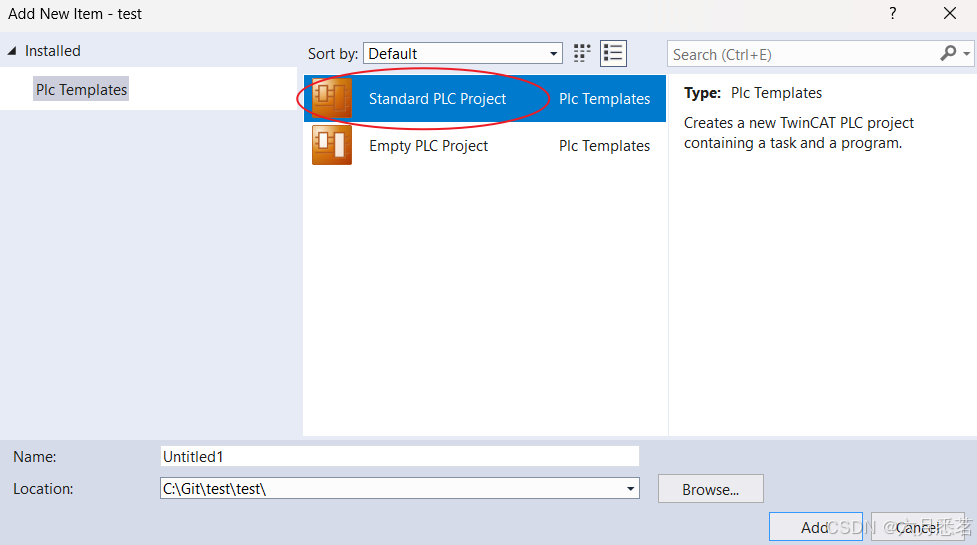Click the Browse... button

[x=710, y=490]
